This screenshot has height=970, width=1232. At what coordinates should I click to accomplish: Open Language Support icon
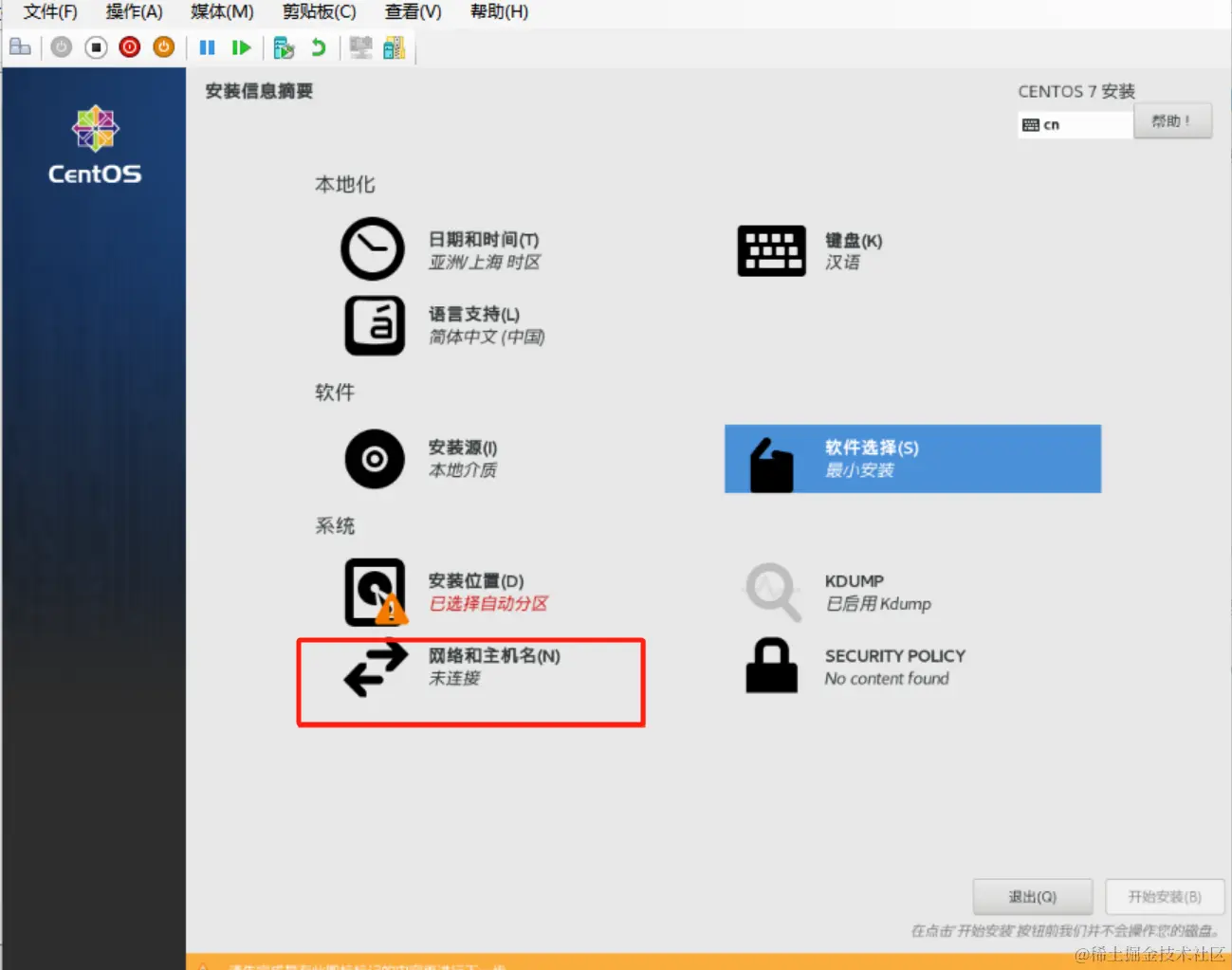click(x=375, y=325)
